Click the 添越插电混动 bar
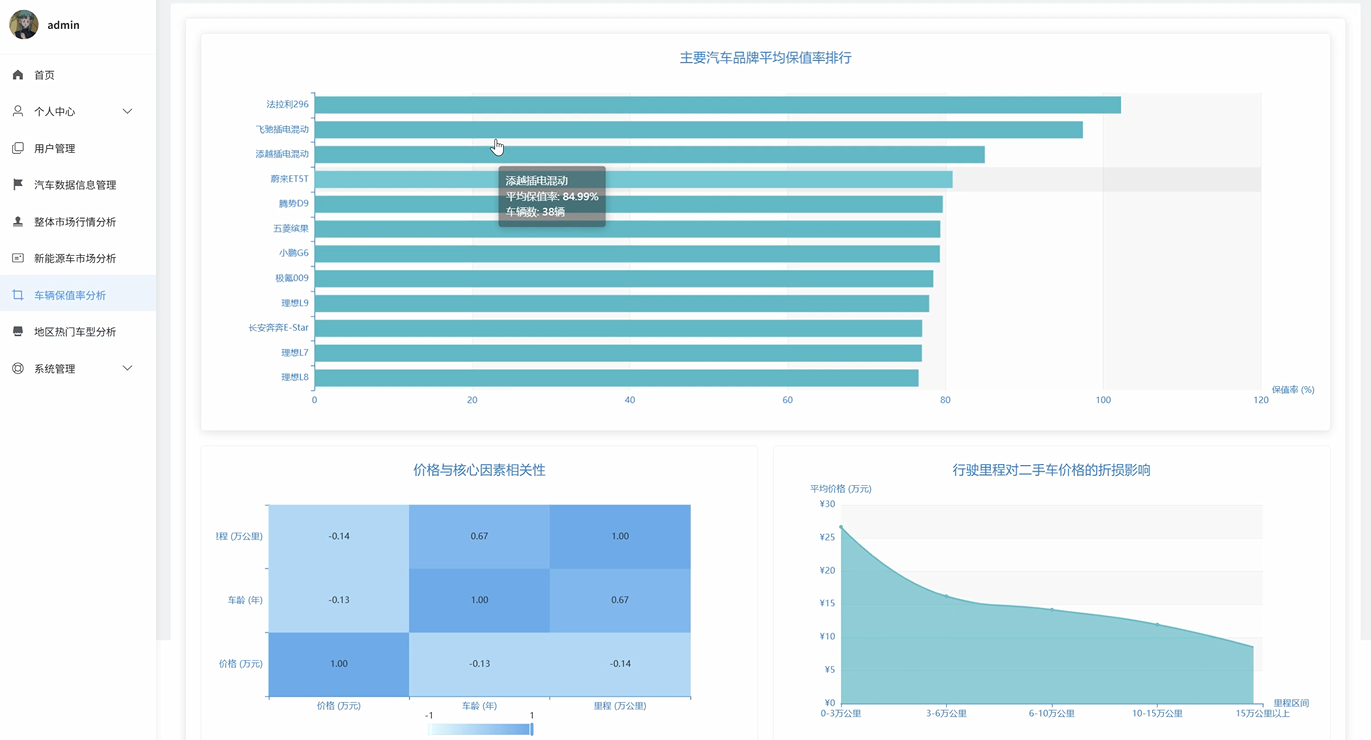 click(650, 155)
